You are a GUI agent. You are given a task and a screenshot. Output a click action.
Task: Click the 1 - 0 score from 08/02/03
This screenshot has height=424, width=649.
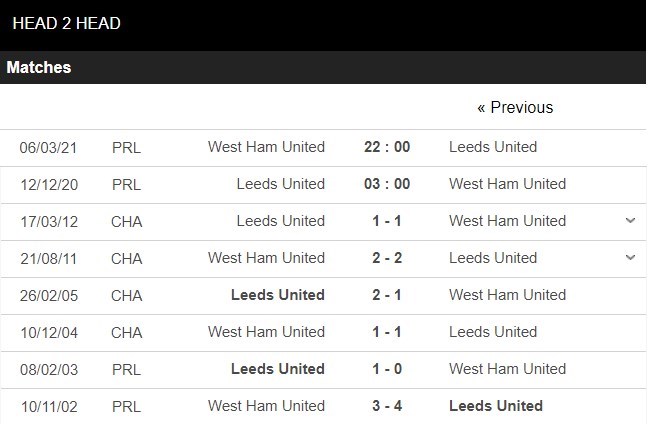click(387, 368)
